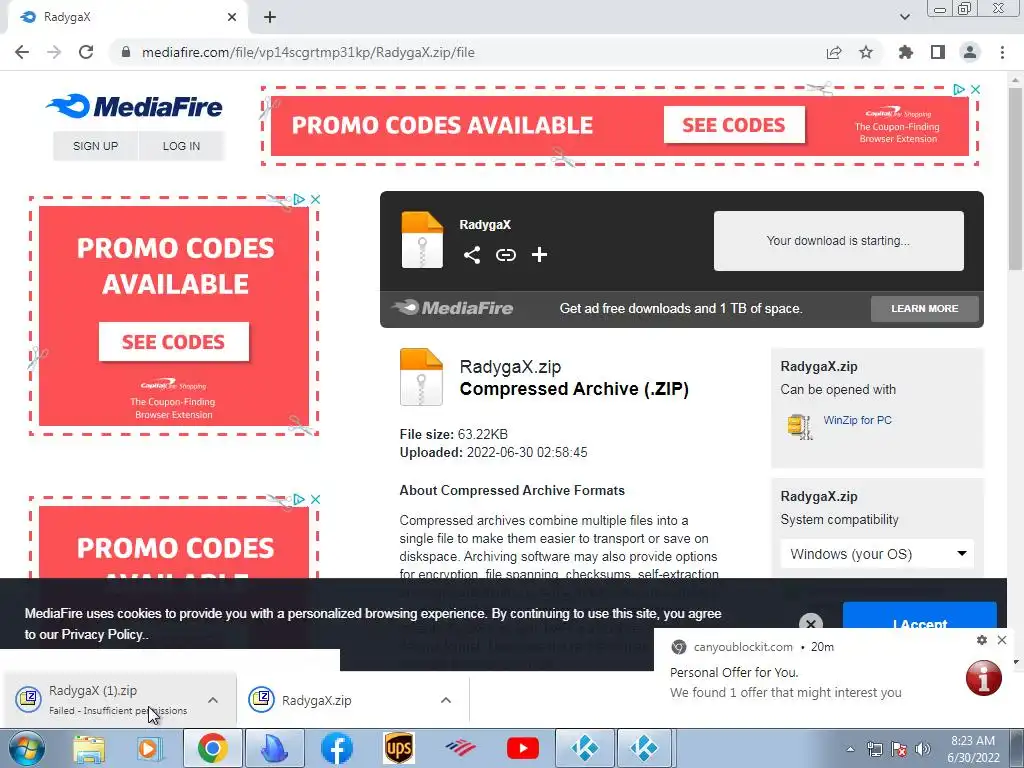
Task: Click the File size 63.22KB text
Action: click(453, 434)
